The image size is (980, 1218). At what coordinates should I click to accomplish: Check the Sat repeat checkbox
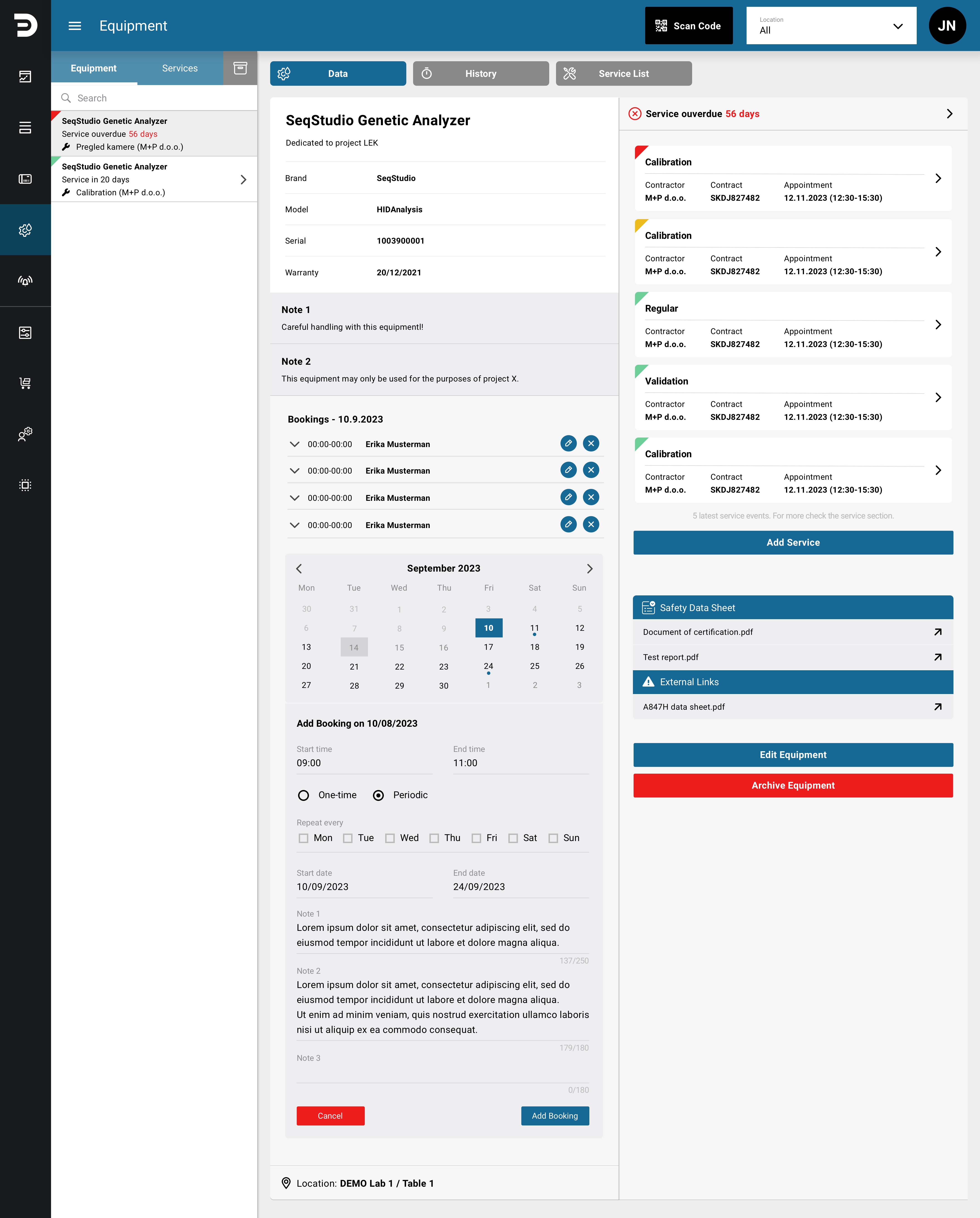pos(513,838)
